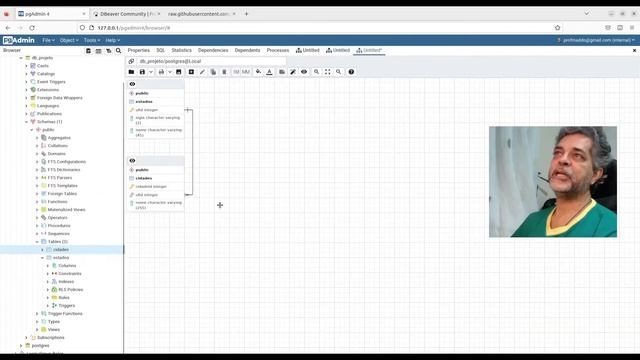Click the trash delete icon in ERD toolbar

(x=224, y=72)
